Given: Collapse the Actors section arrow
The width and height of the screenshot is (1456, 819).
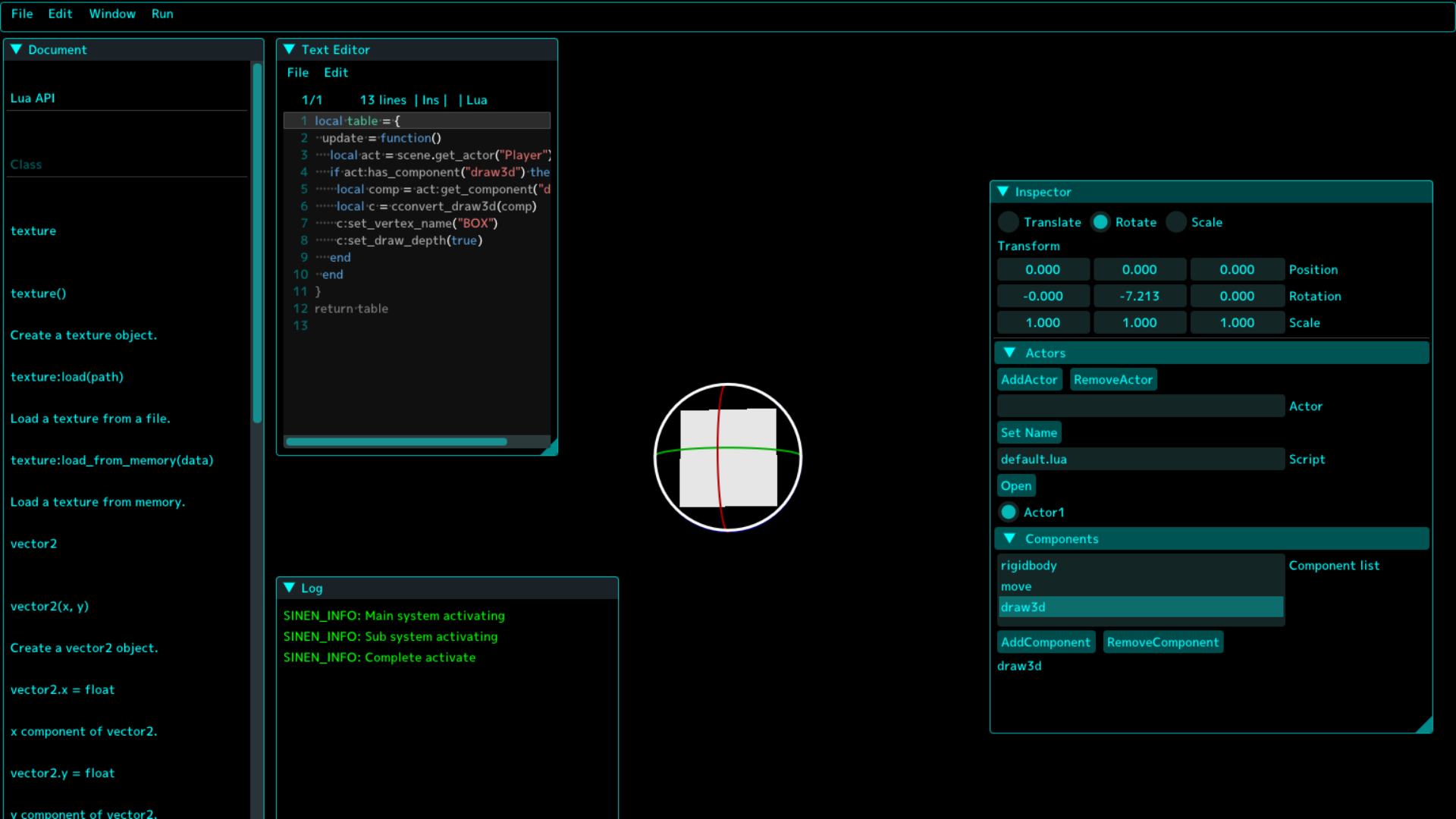Looking at the screenshot, I should (x=1009, y=353).
